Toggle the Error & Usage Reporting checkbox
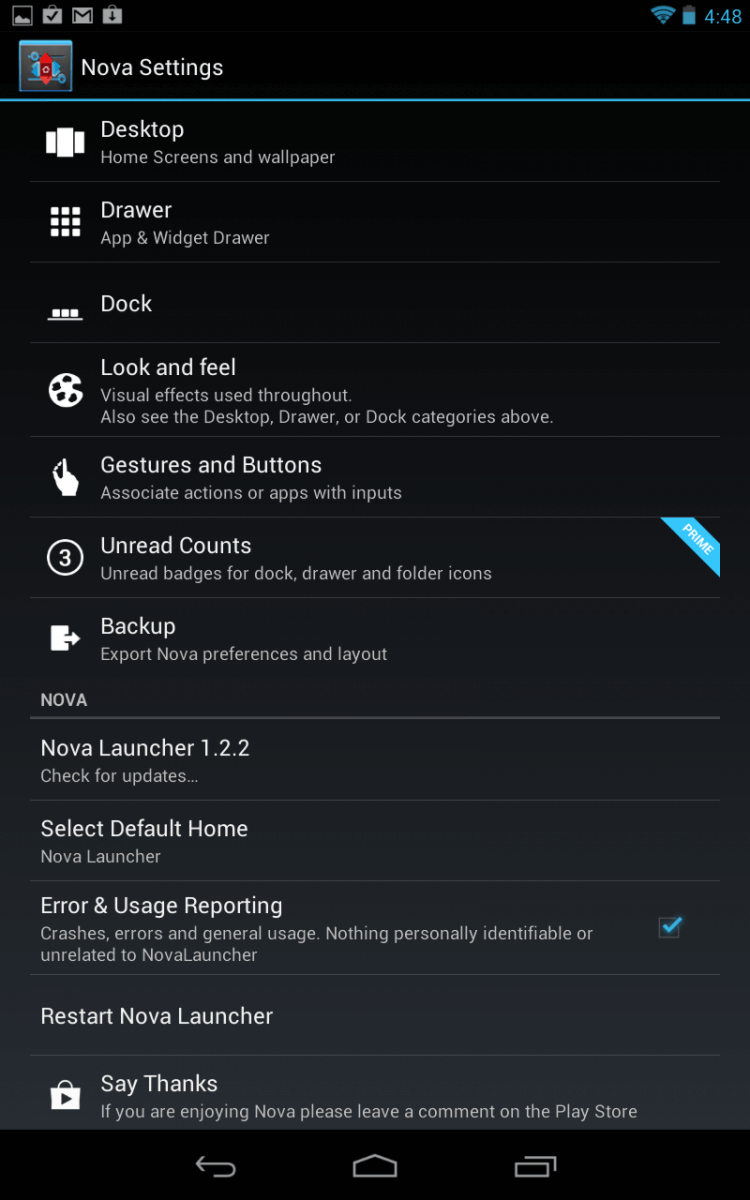Viewport: 750px width, 1200px height. click(670, 927)
